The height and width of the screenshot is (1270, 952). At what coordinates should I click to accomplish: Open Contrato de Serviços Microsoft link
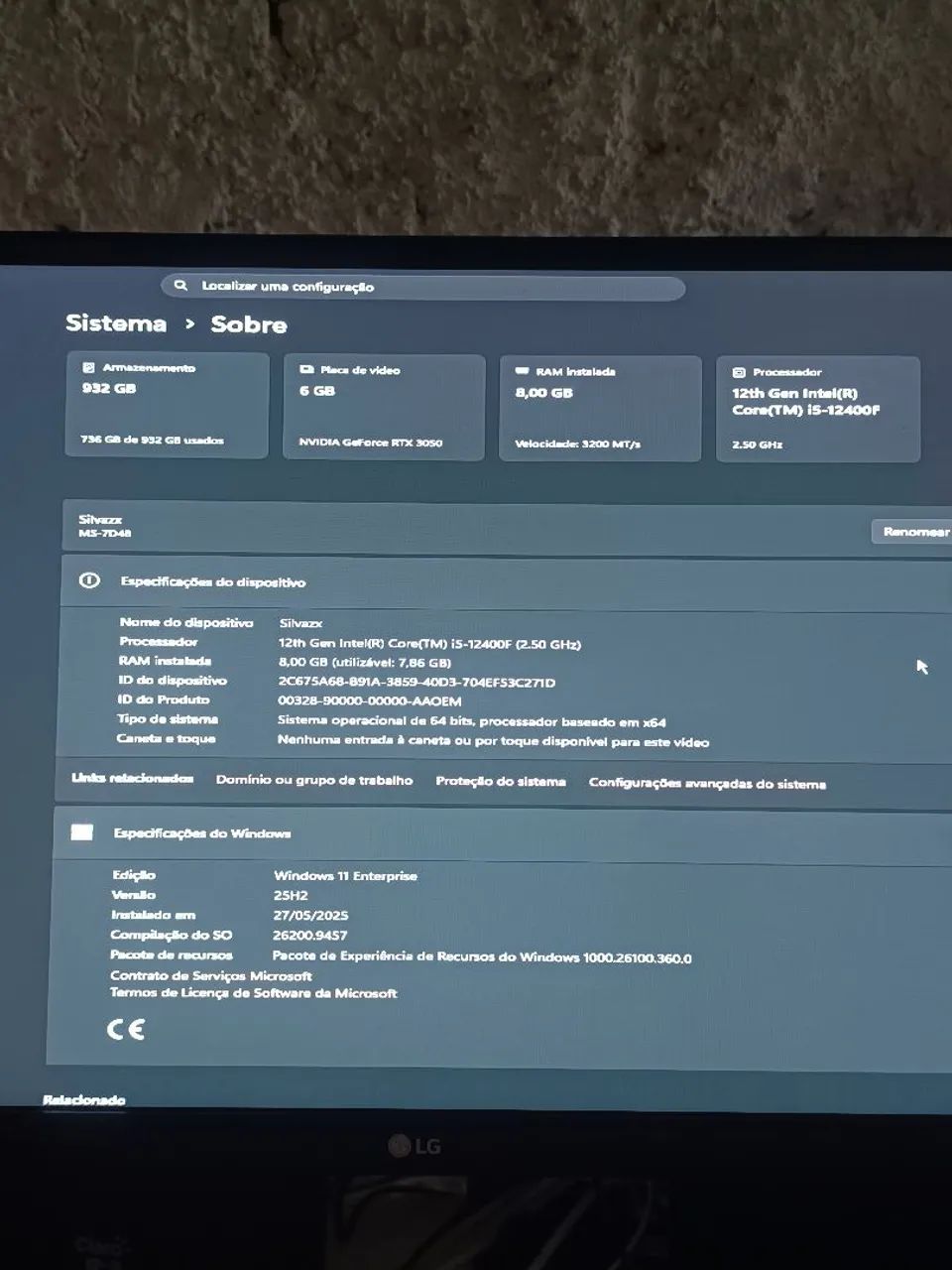[211, 975]
